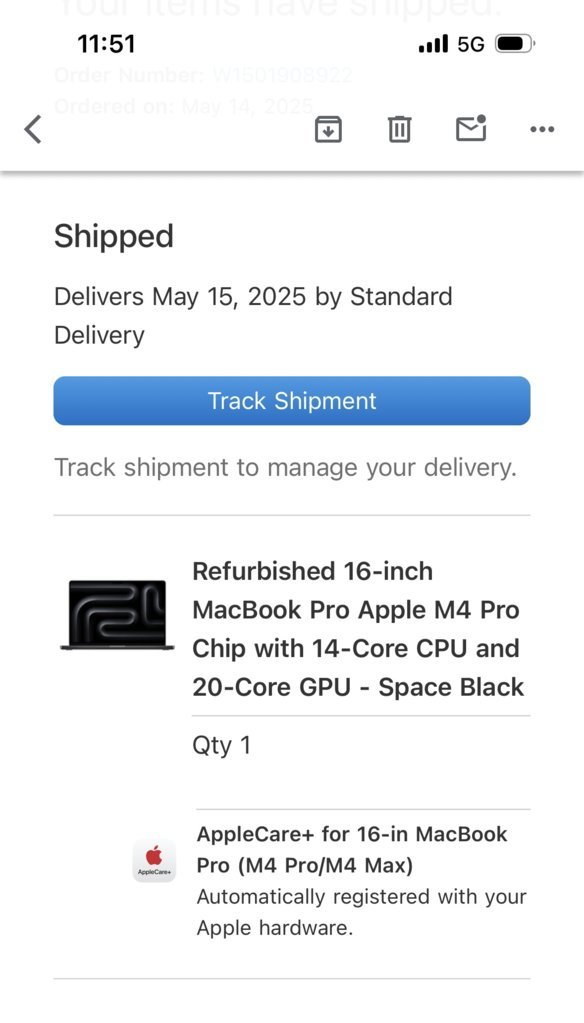Screen dimensions: 584x1023
Task: Go back using the left chevron arrow
Action: point(33,129)
